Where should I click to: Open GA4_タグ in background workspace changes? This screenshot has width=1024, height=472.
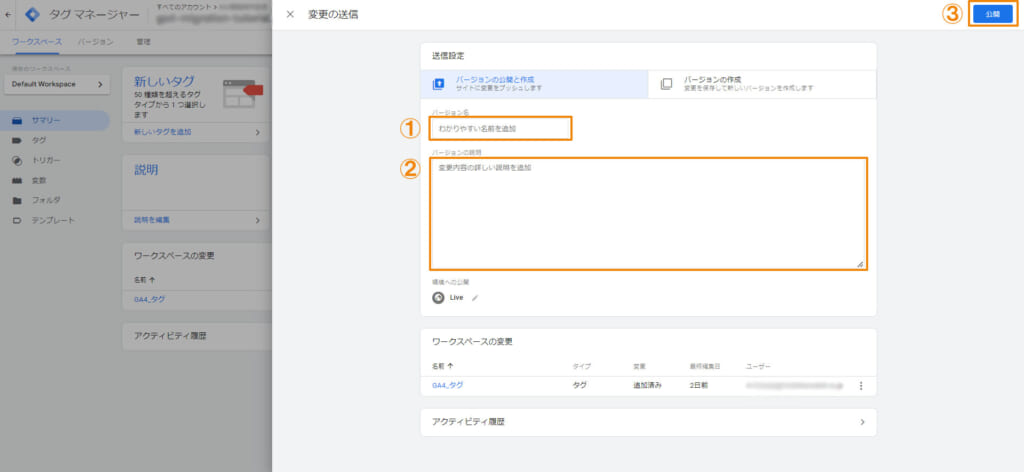[149, 299]
